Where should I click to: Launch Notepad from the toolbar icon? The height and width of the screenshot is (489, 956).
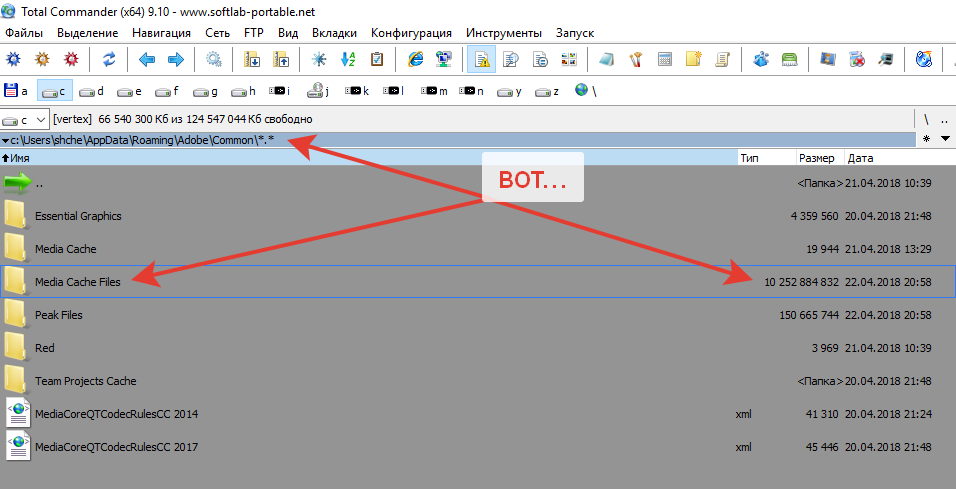(x=607, y=59)
